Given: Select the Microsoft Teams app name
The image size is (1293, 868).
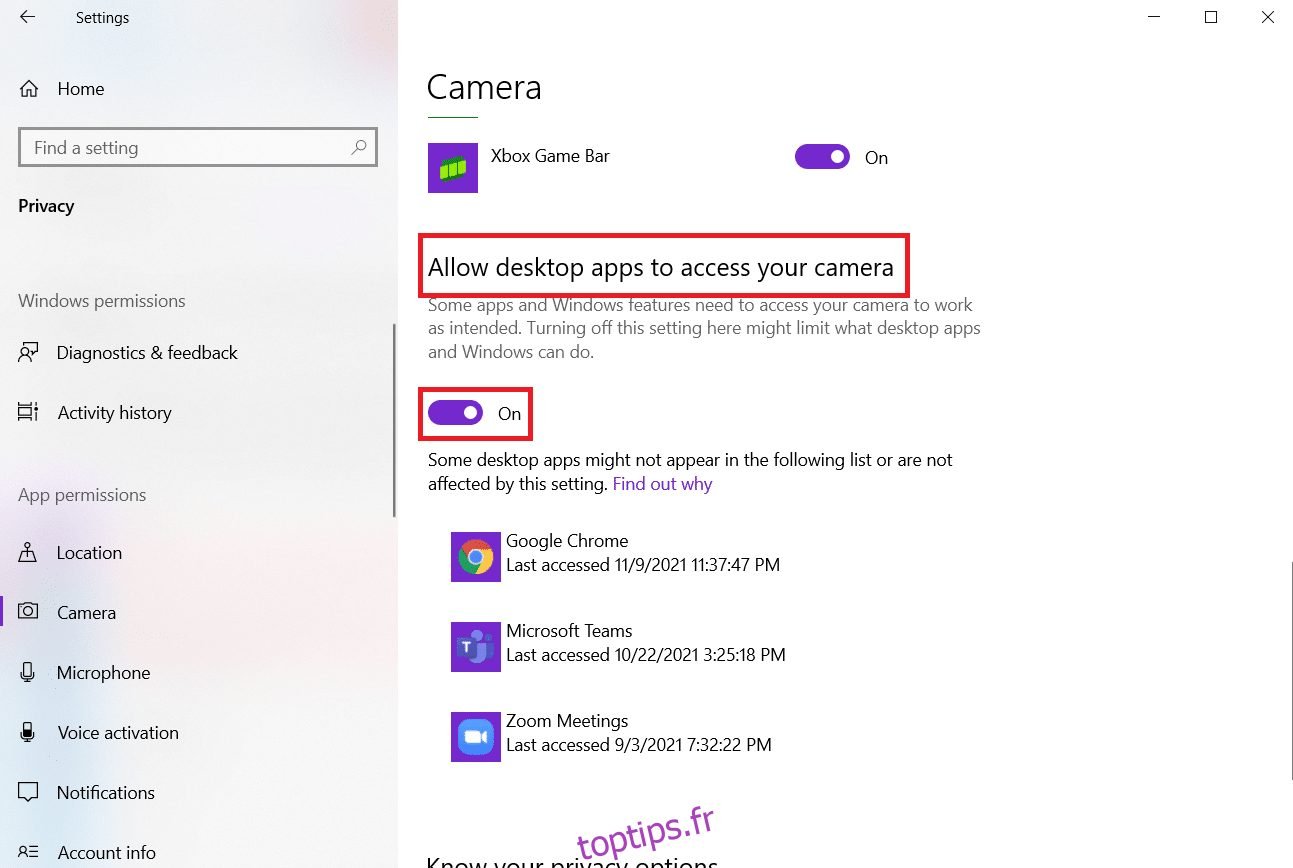Looking at the screenshot, I should coord(569,630).
